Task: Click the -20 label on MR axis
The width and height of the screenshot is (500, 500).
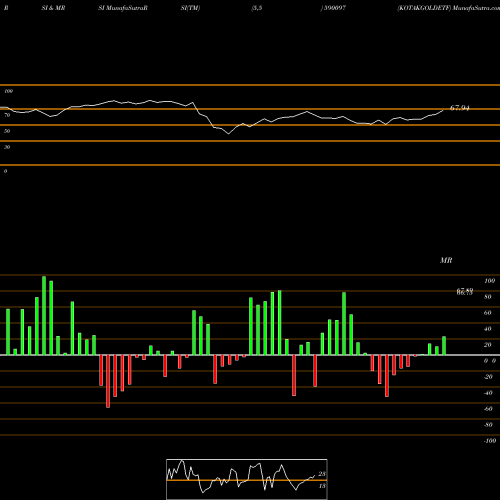Action: (488, 377)
